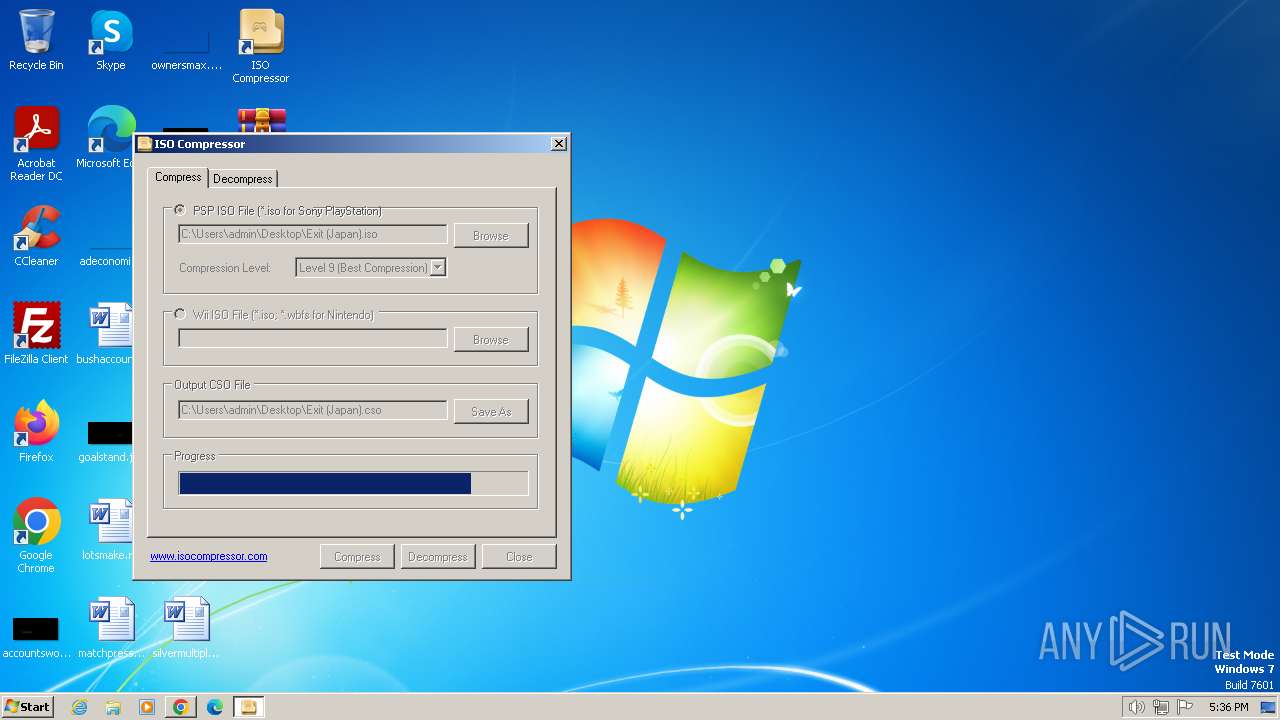Select the Wii ISO File radio button
This screenshot has width=1280, height=720.
[180, 314]
